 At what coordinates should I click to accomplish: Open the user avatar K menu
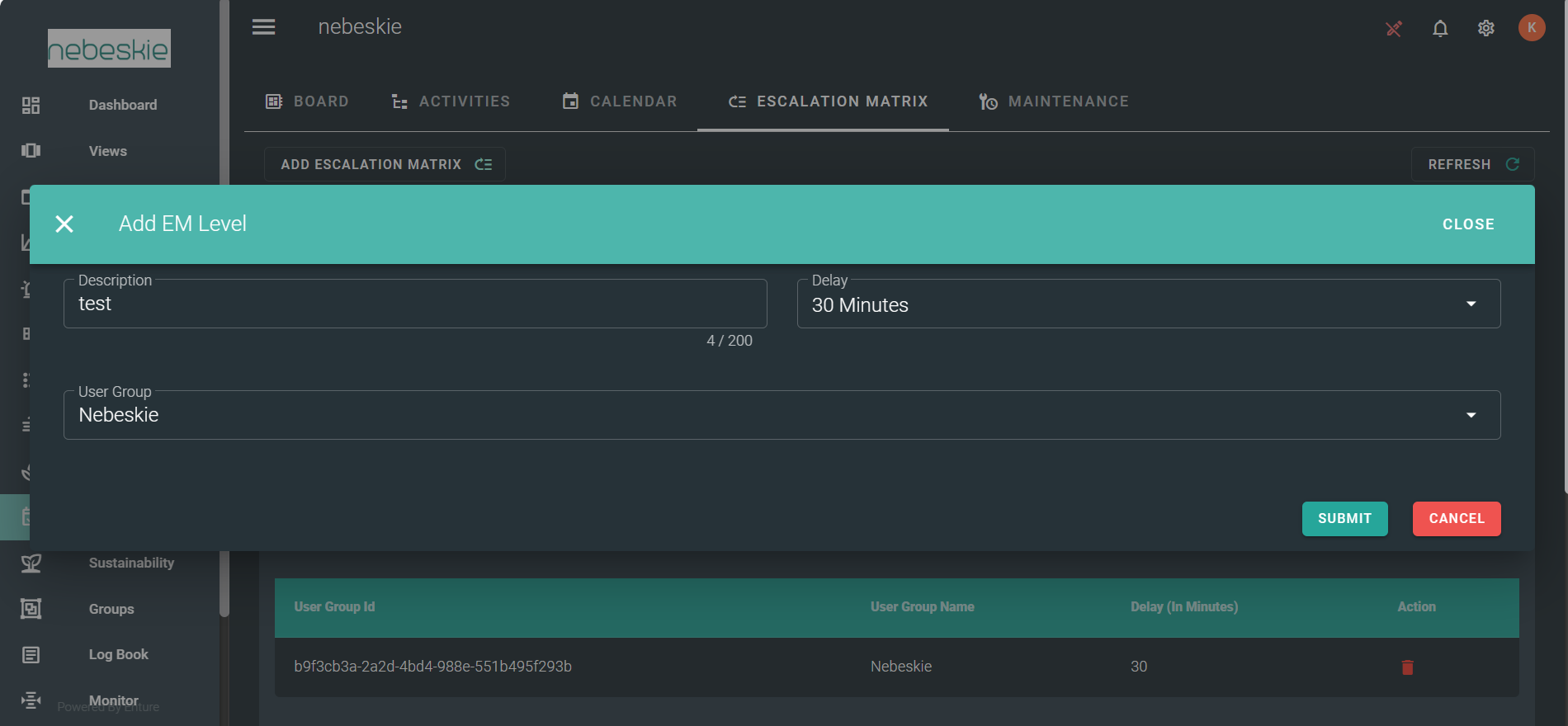point(1532,28)
